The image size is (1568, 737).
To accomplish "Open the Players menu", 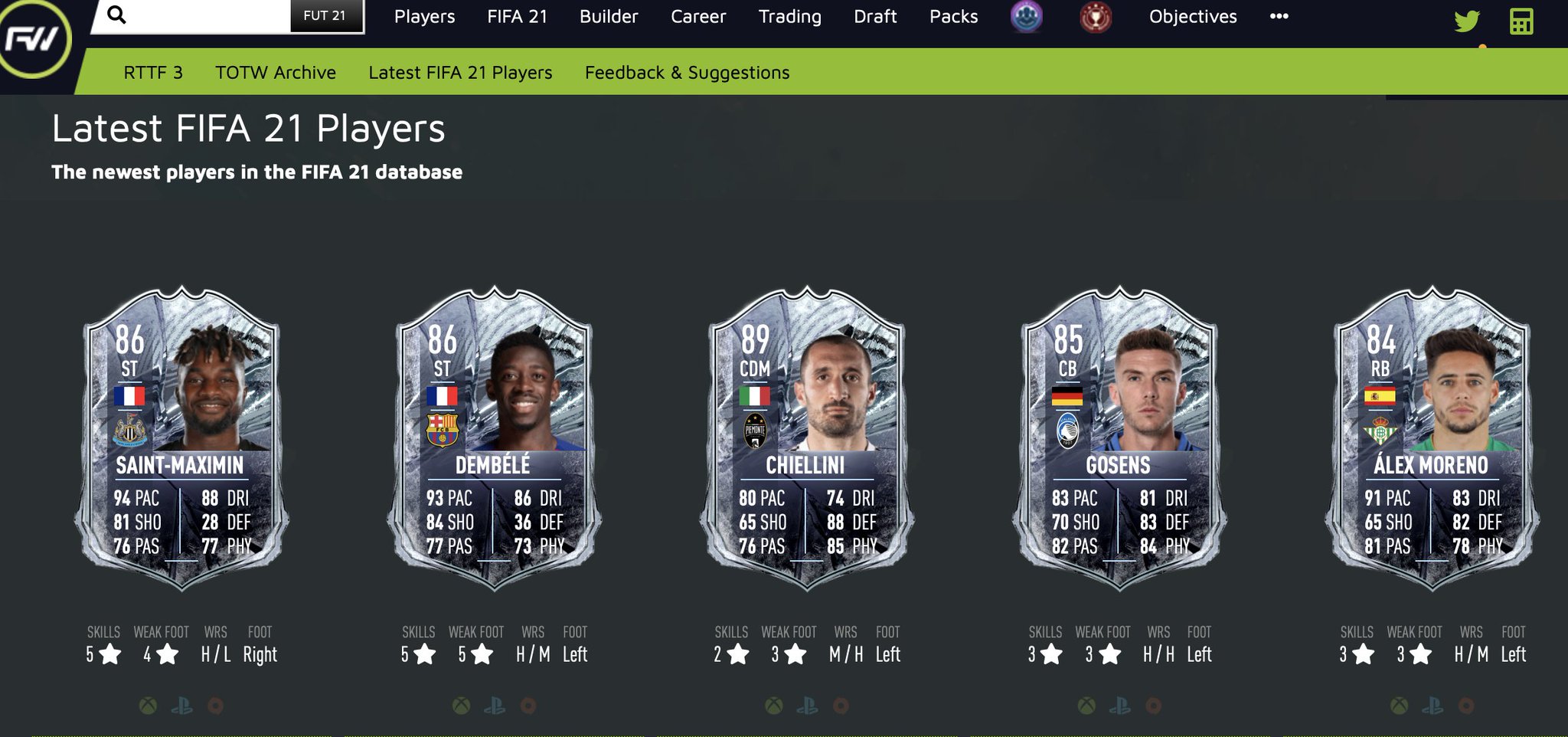I will 424,16.
